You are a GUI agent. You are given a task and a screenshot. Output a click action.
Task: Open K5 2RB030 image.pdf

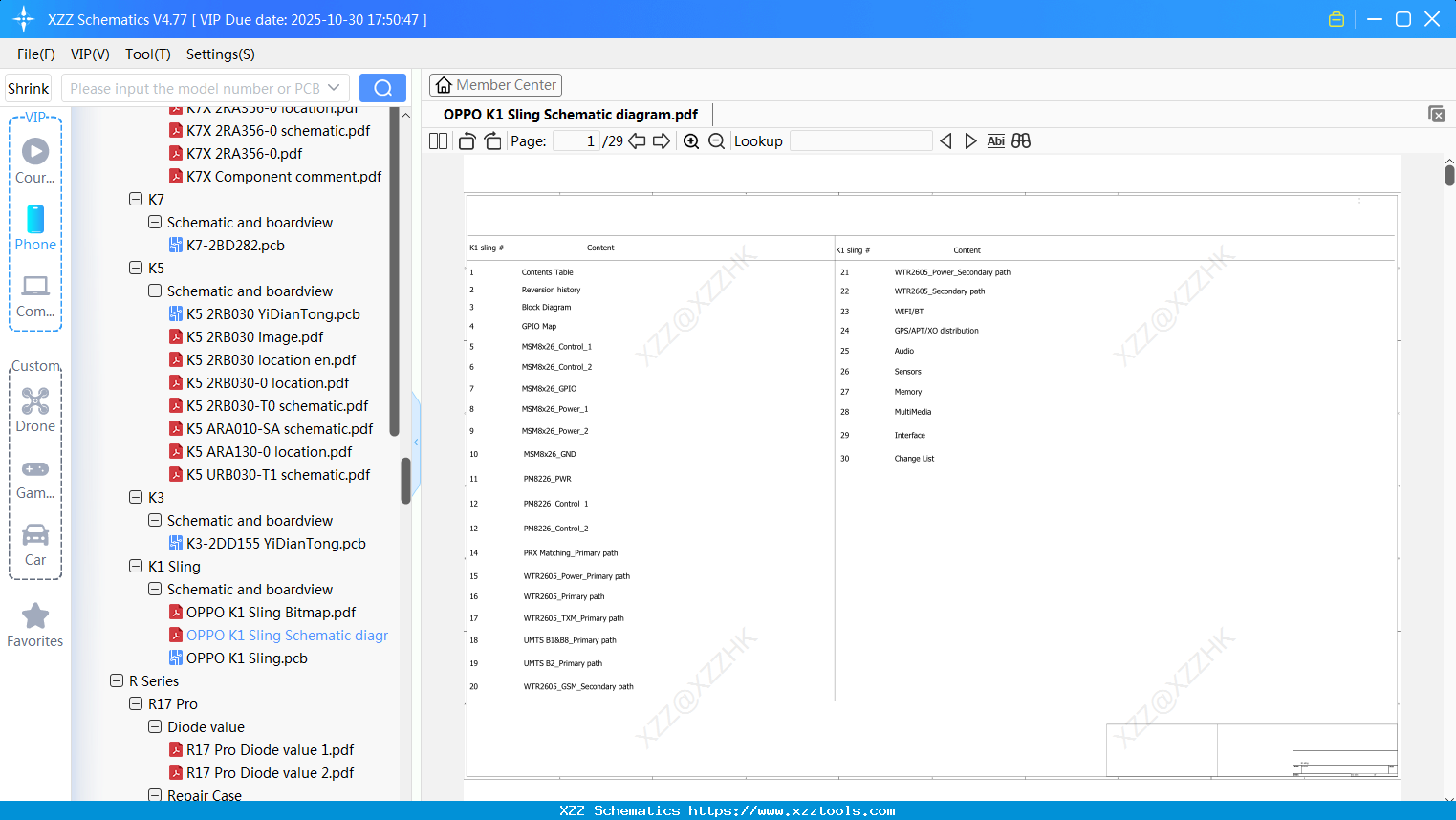click(x=254, y=337)
